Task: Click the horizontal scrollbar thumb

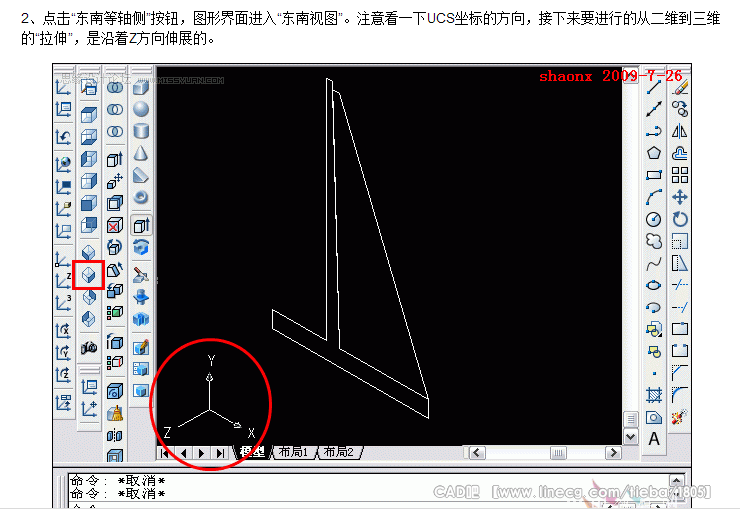Action: tap(558, 453)
